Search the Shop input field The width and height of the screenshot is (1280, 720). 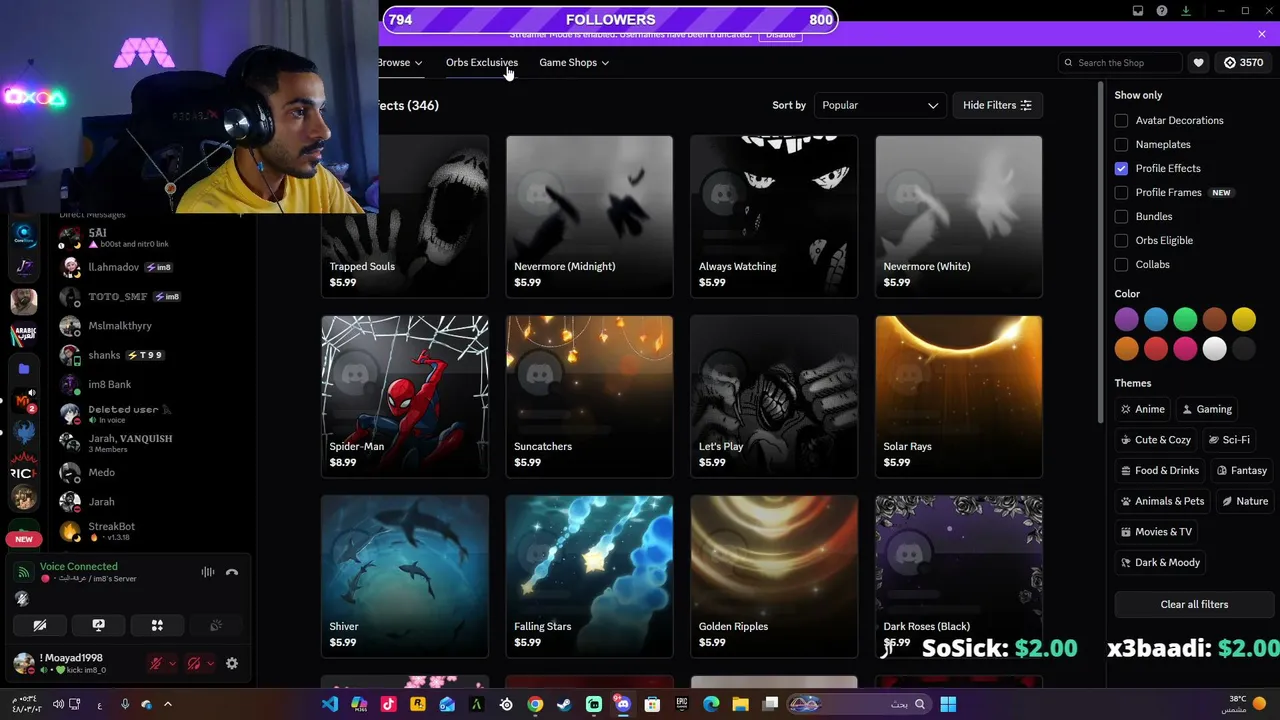1120,63
